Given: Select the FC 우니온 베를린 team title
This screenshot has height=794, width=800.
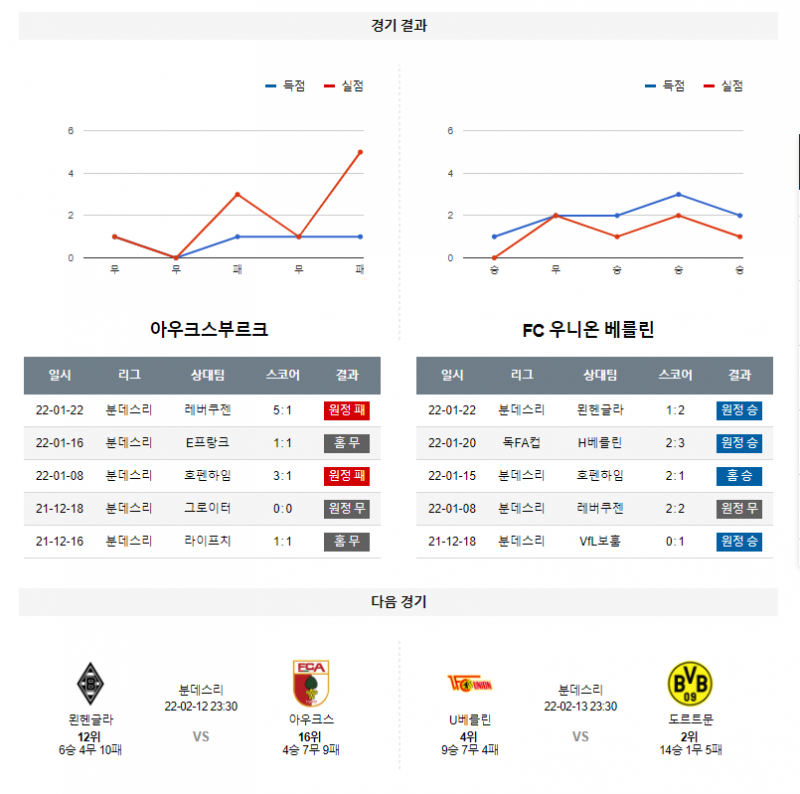Looking at the screenshot, I should [588, 330].
